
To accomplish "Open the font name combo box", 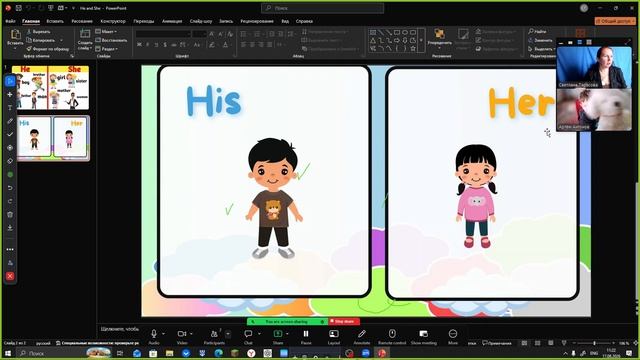I will [x=163, y=34].
